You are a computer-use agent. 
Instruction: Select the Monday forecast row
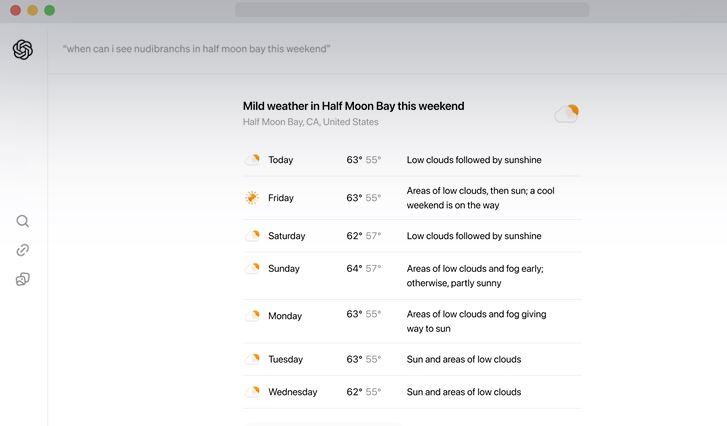coord(412,321)
